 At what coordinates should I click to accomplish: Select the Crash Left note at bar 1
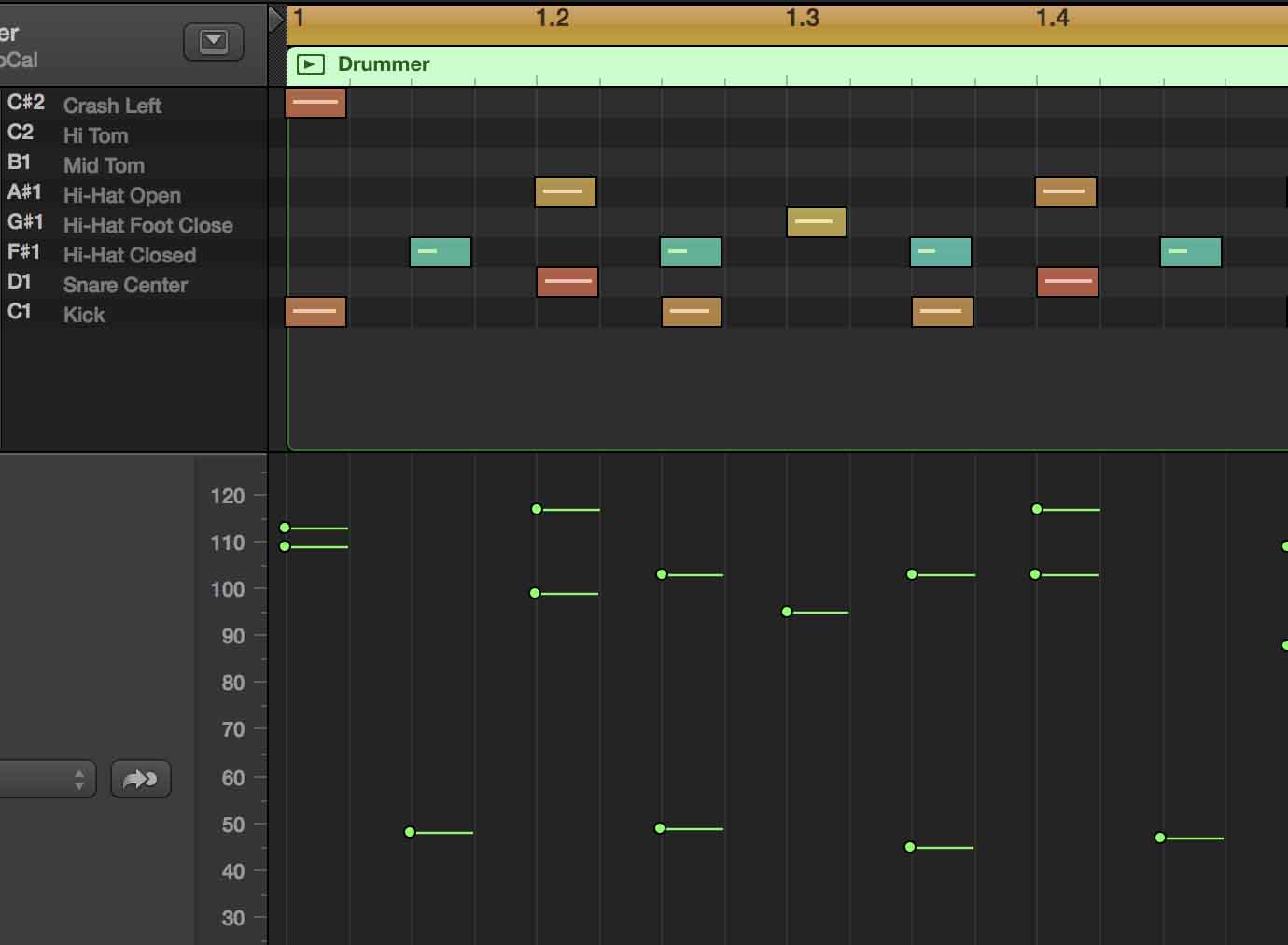[315, 103]
